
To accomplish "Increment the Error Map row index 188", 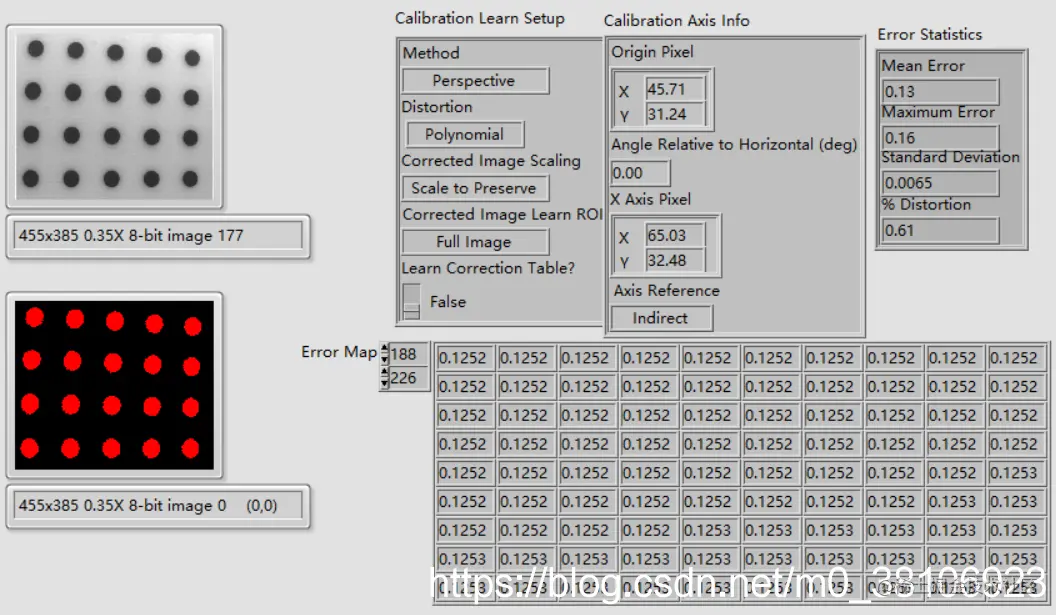I will pyautogui.click(x=385, y=349).
